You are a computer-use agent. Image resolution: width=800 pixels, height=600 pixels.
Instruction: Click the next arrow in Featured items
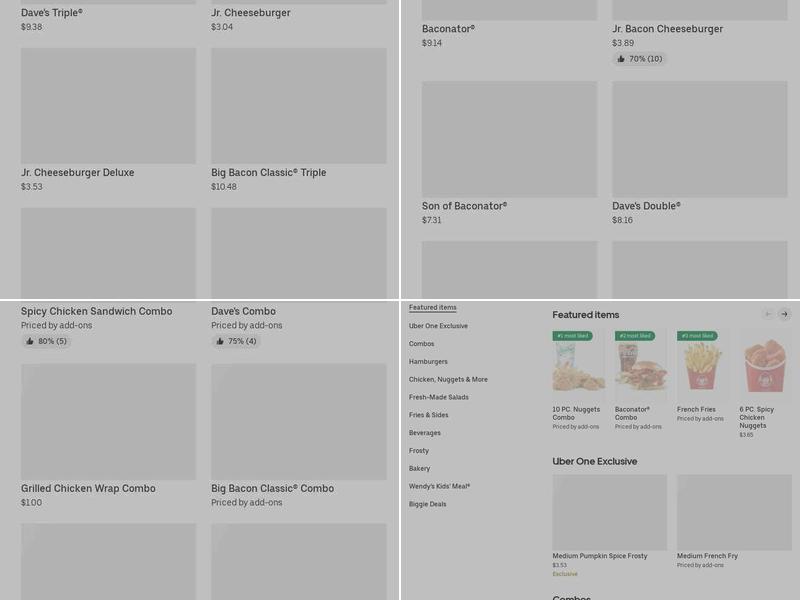784,314
